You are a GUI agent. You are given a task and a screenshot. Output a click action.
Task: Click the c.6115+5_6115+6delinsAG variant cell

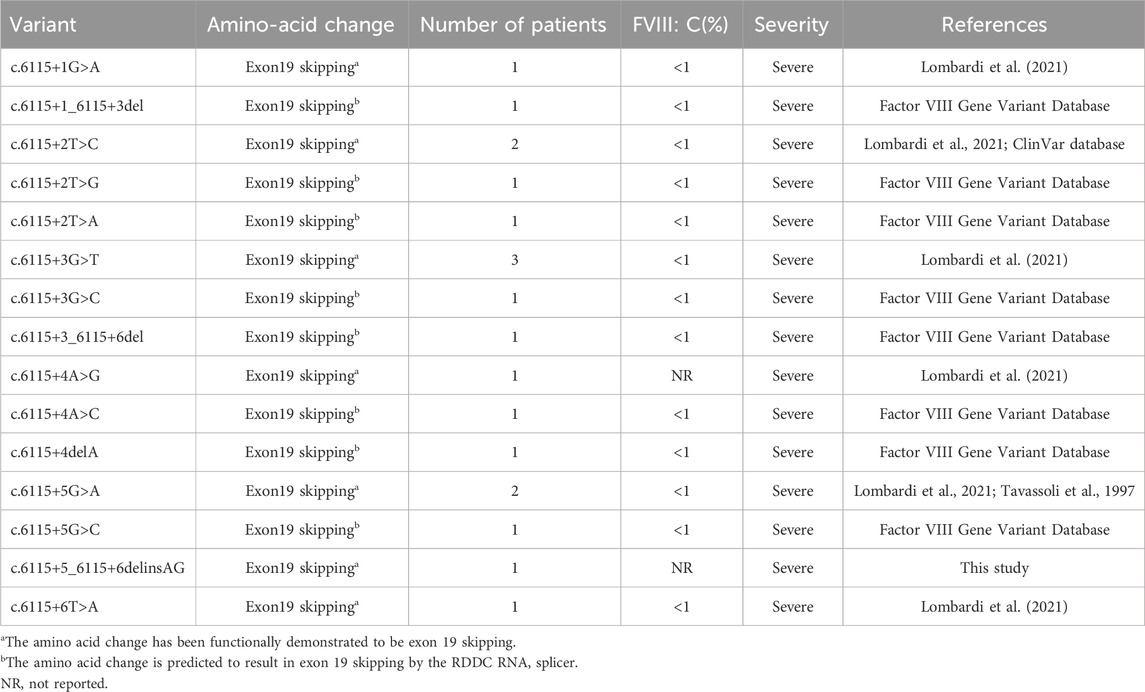(x=96, y=568)
